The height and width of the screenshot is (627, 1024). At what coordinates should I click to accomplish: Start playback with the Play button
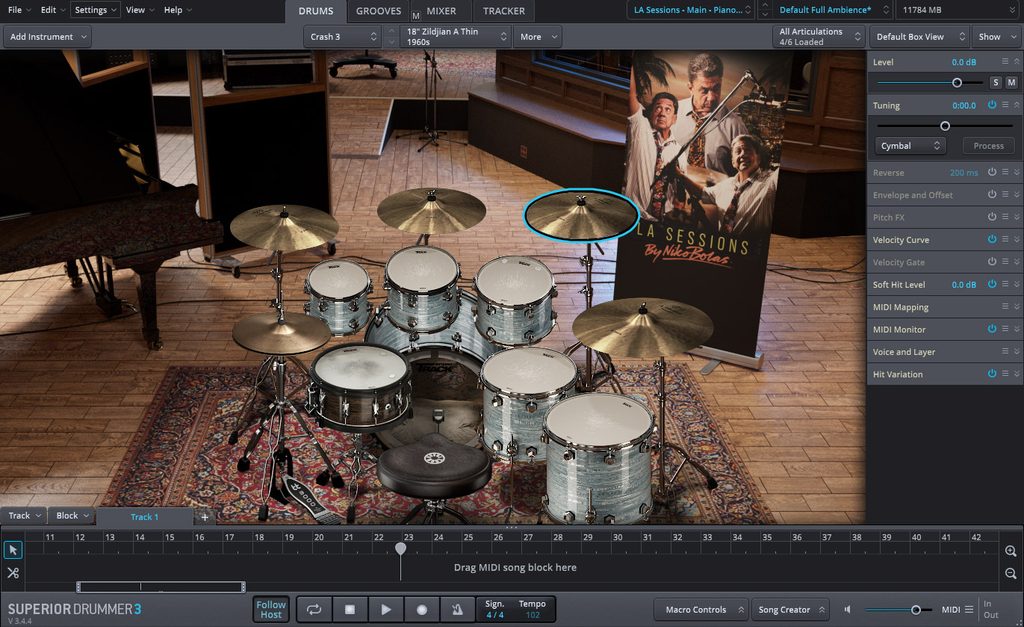tap(386, 609)
